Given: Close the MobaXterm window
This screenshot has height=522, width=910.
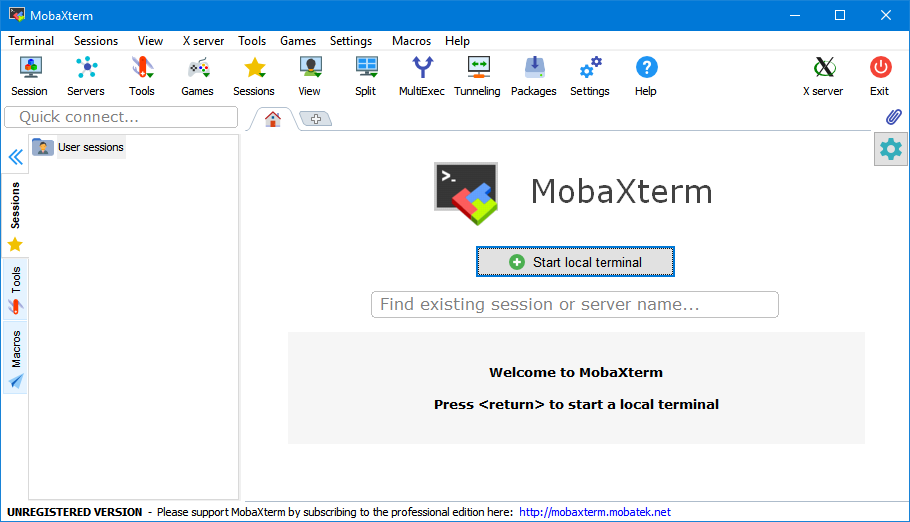Looking at the screenshot, I should tap(886, 15).
